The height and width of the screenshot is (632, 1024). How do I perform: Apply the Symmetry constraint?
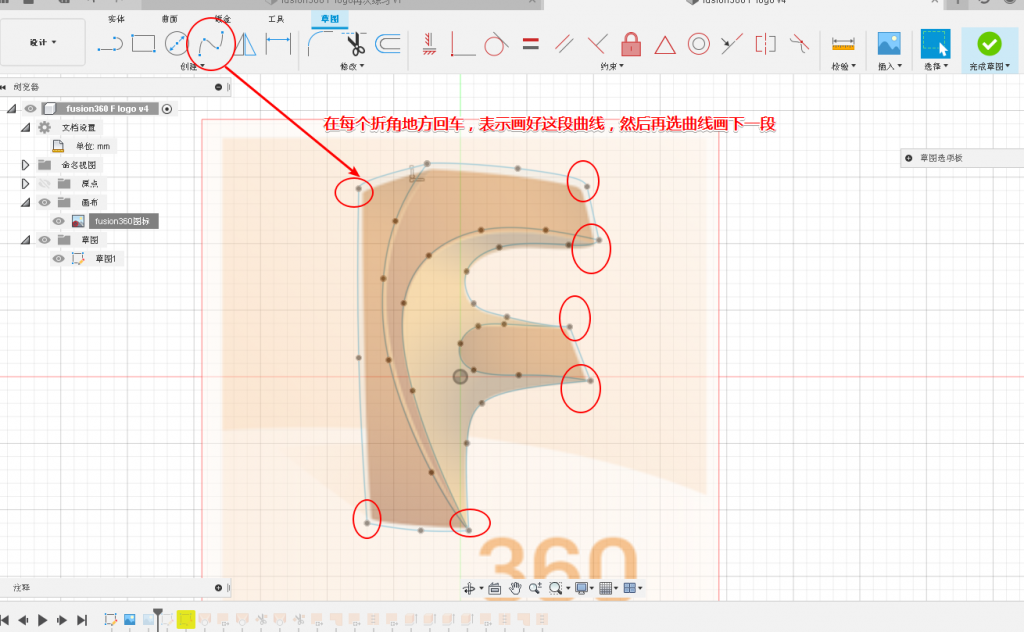coord(765,44)
